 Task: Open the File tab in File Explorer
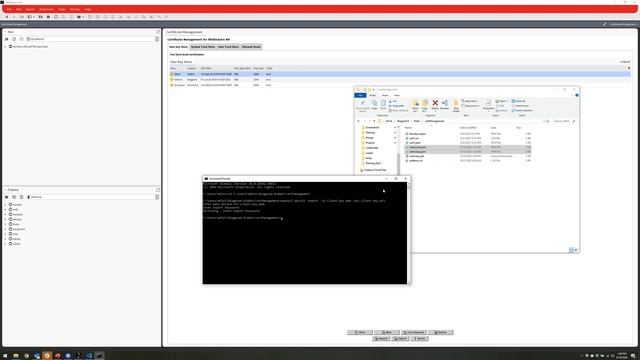[360, 96]
